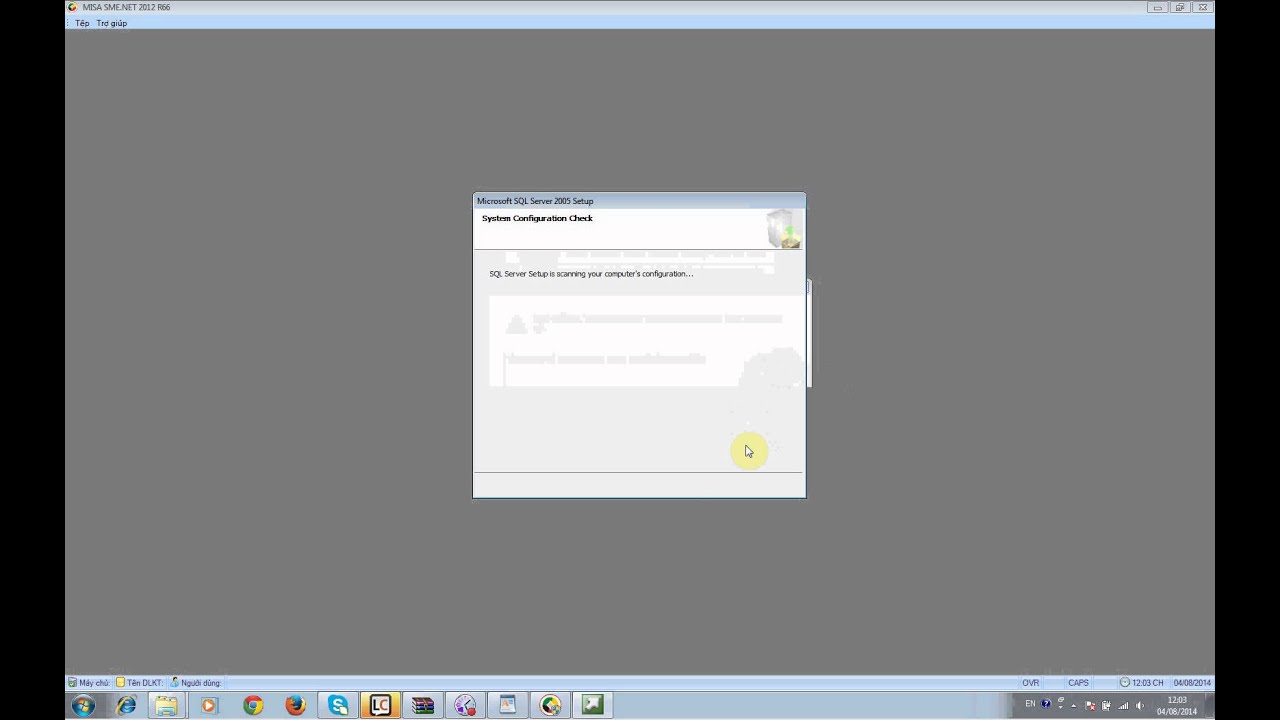
Task: Click the Show desktop strip by the clock
Action: [1209, 705]
